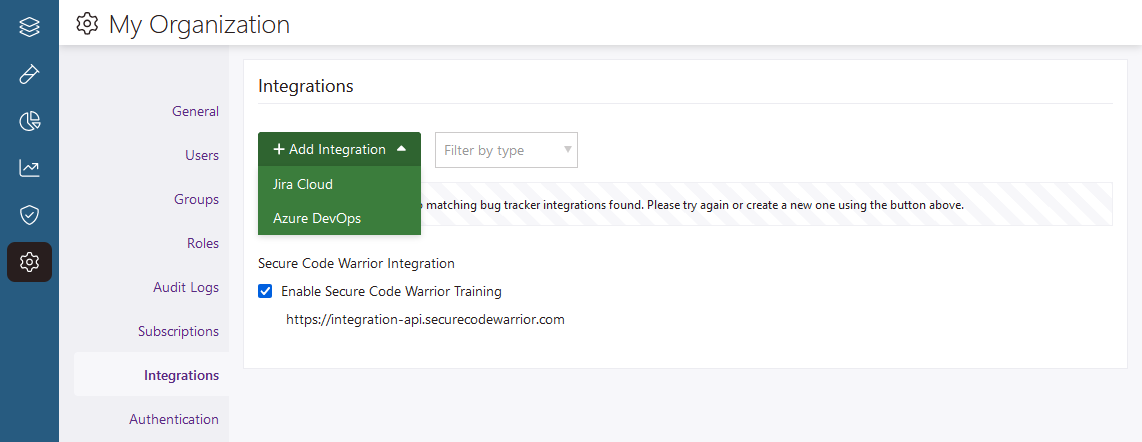Open the Users settings page
This screenshot has height=442, width=1142.
click(x=201, y=155)
